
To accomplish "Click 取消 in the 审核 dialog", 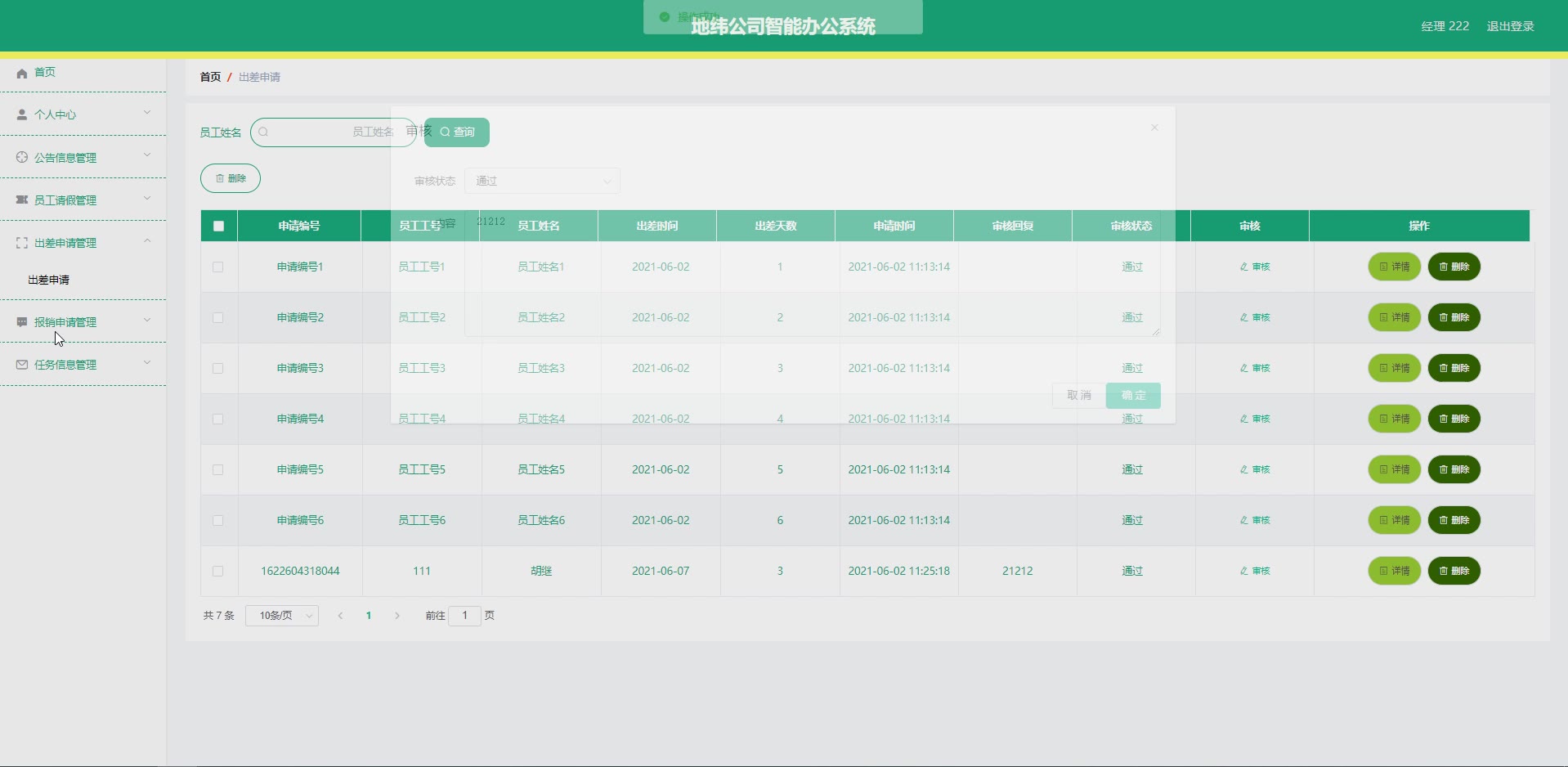I will pyautogui.click(x=1079, y=396).
